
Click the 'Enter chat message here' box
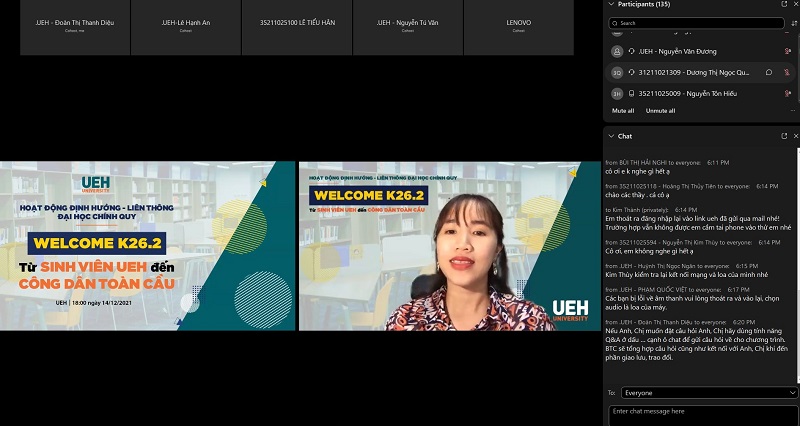(704, 415)
